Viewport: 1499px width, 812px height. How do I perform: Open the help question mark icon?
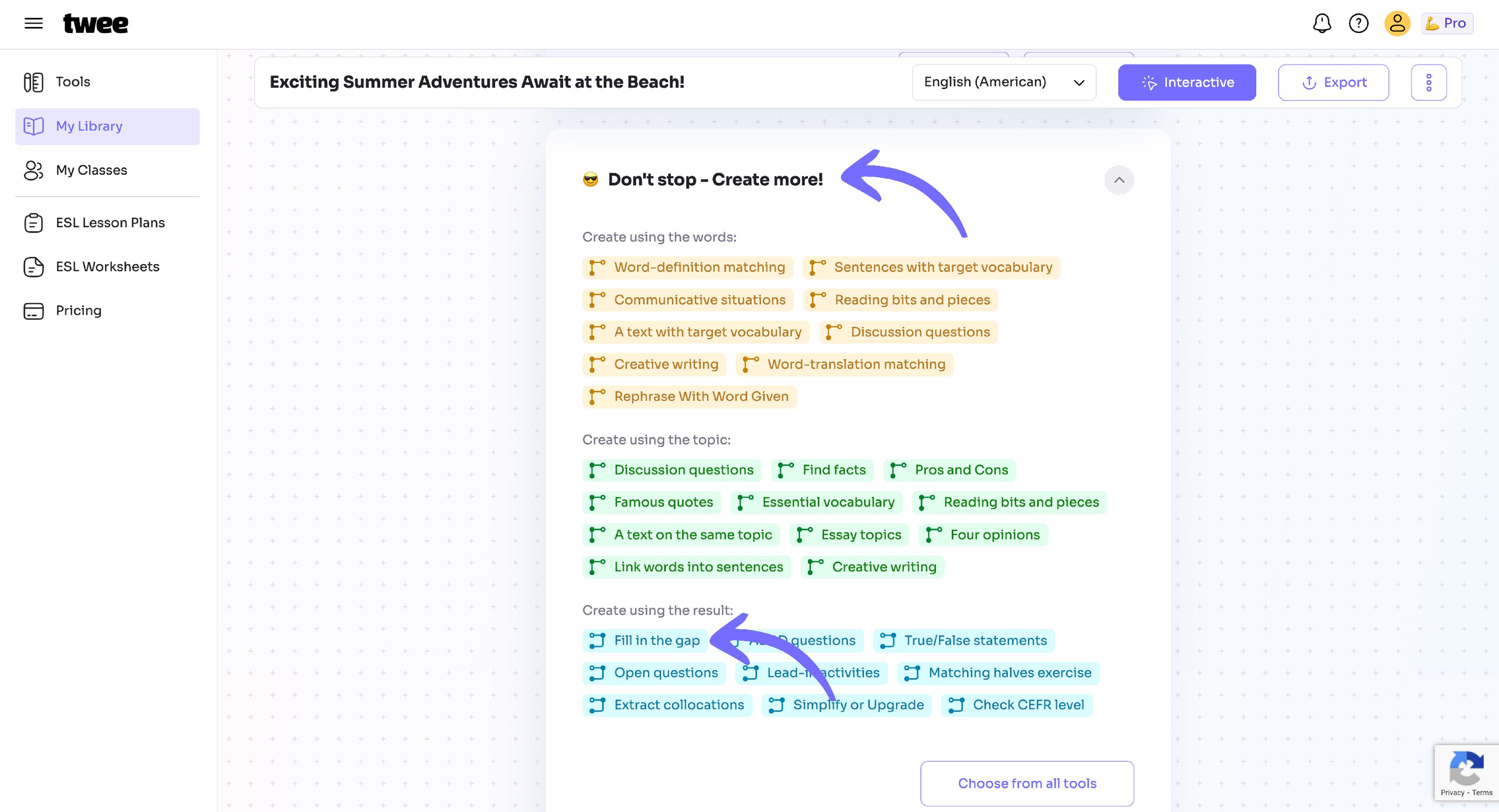tap(1359, 23)
